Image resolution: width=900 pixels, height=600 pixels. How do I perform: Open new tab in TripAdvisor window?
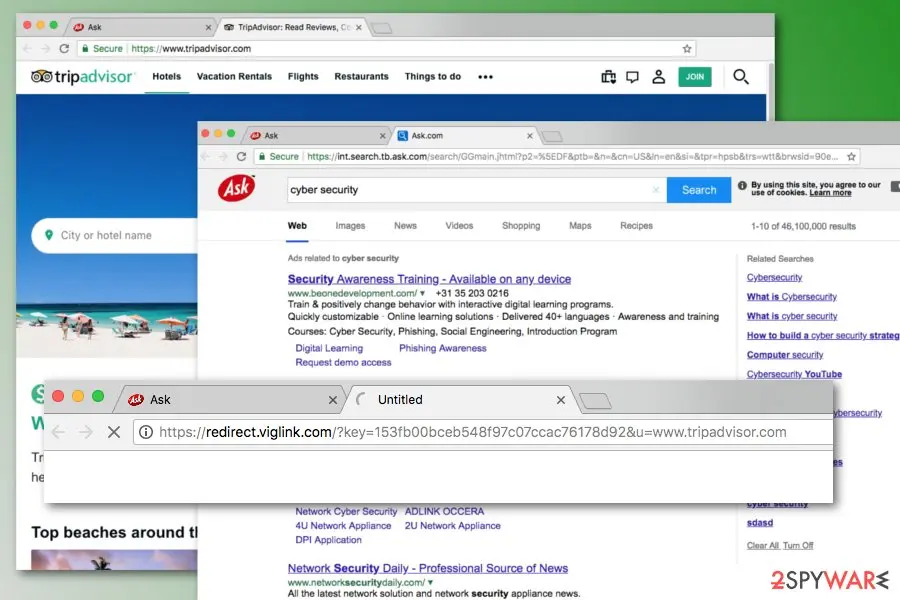point(382,28)
